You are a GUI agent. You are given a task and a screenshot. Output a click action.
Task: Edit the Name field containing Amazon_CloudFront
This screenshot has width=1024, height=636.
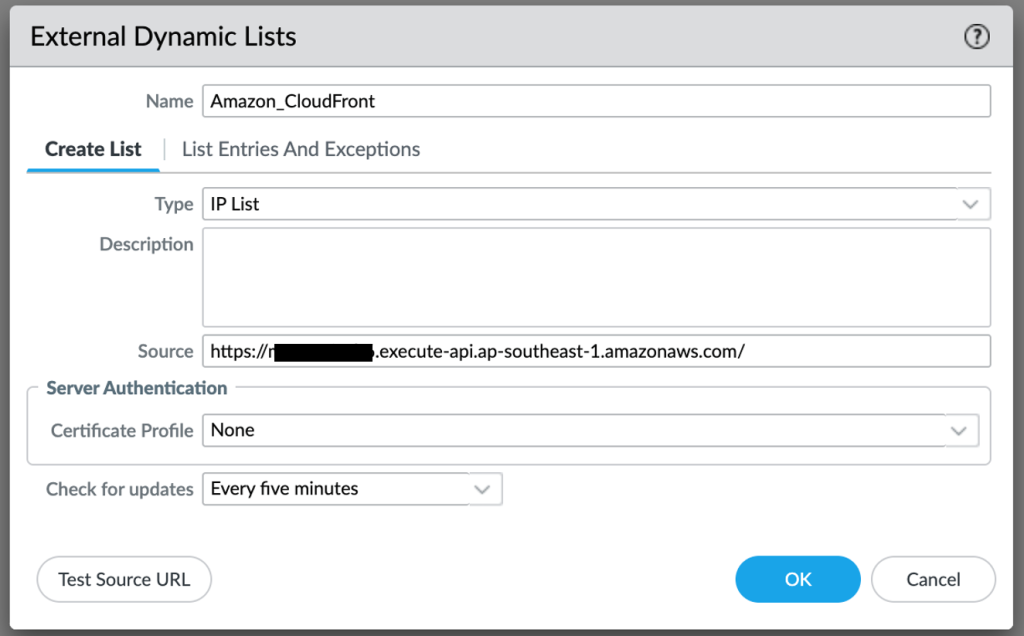point(500,100)
